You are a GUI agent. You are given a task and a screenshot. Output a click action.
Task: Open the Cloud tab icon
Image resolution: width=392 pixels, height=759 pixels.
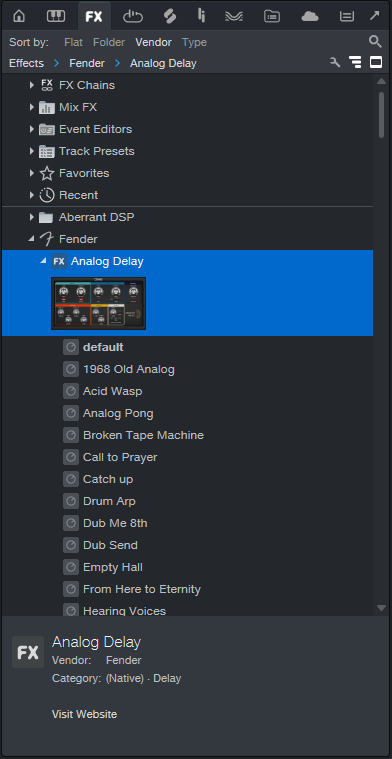click(x=310, y=16)
